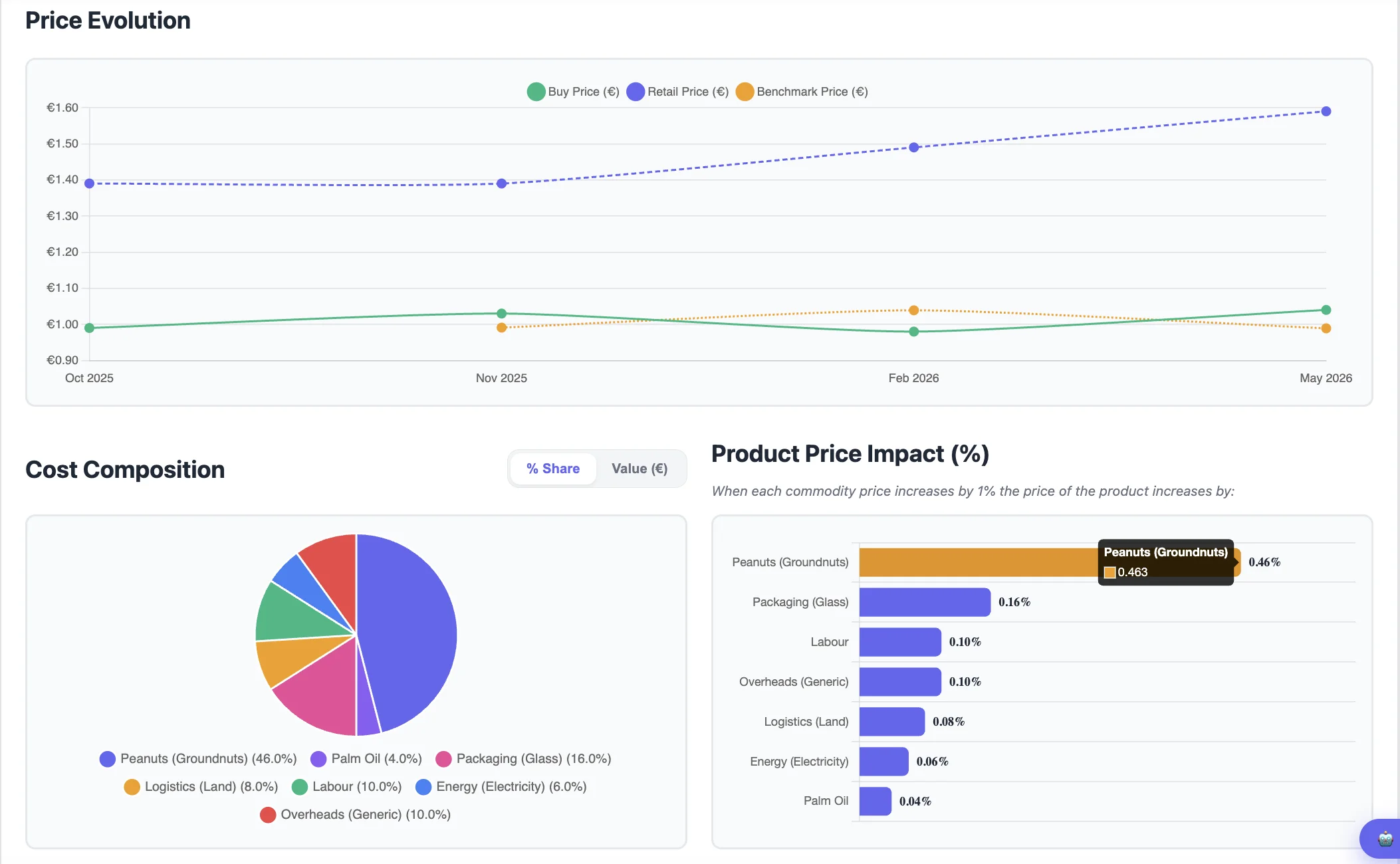Viewport: 1400px width, 864px height.
Task: Click the tooltip value 0.463
Action: point(1133,572)
